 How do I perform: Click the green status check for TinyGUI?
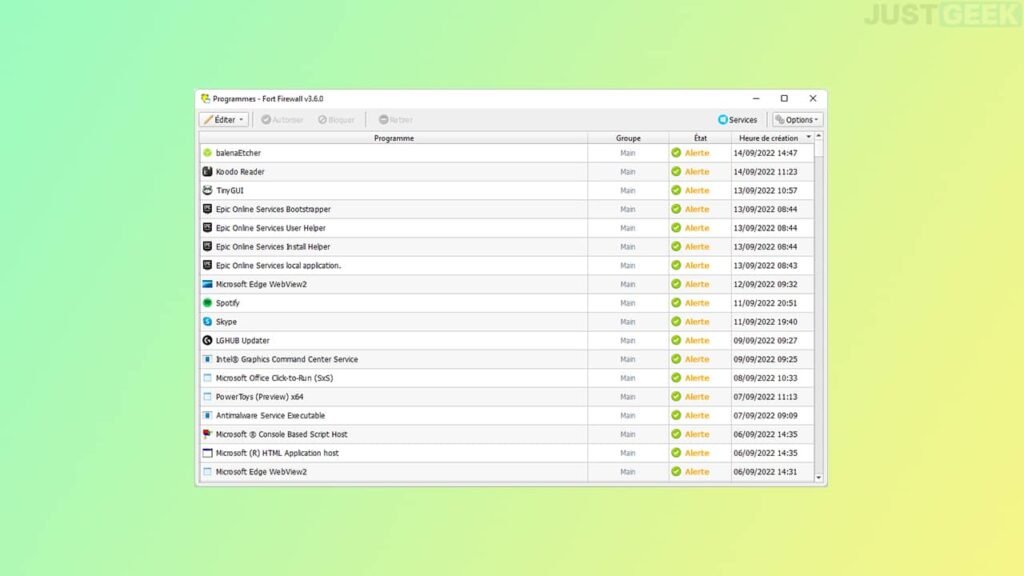tap(676, 191)
